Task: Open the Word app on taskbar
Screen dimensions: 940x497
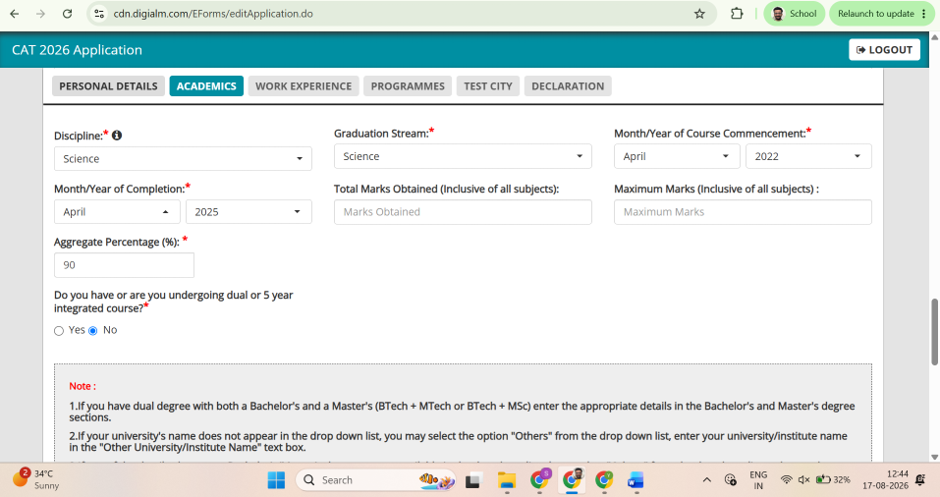Action: [x=636, y=480]
